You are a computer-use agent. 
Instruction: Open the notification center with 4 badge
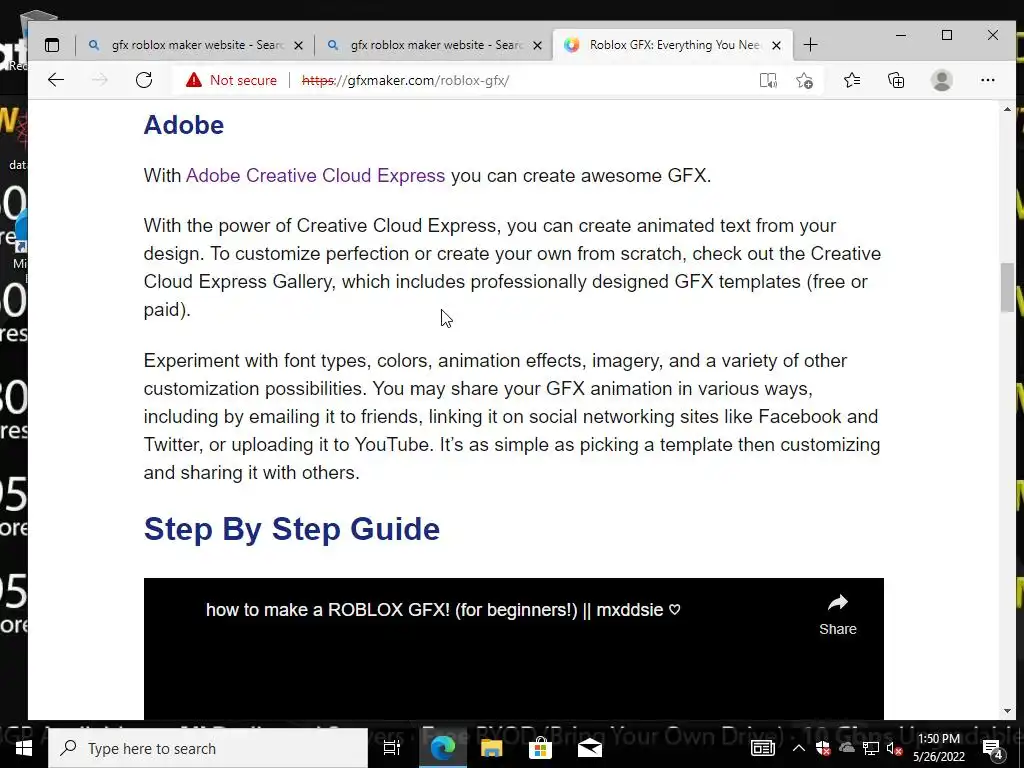click(993, 749)
